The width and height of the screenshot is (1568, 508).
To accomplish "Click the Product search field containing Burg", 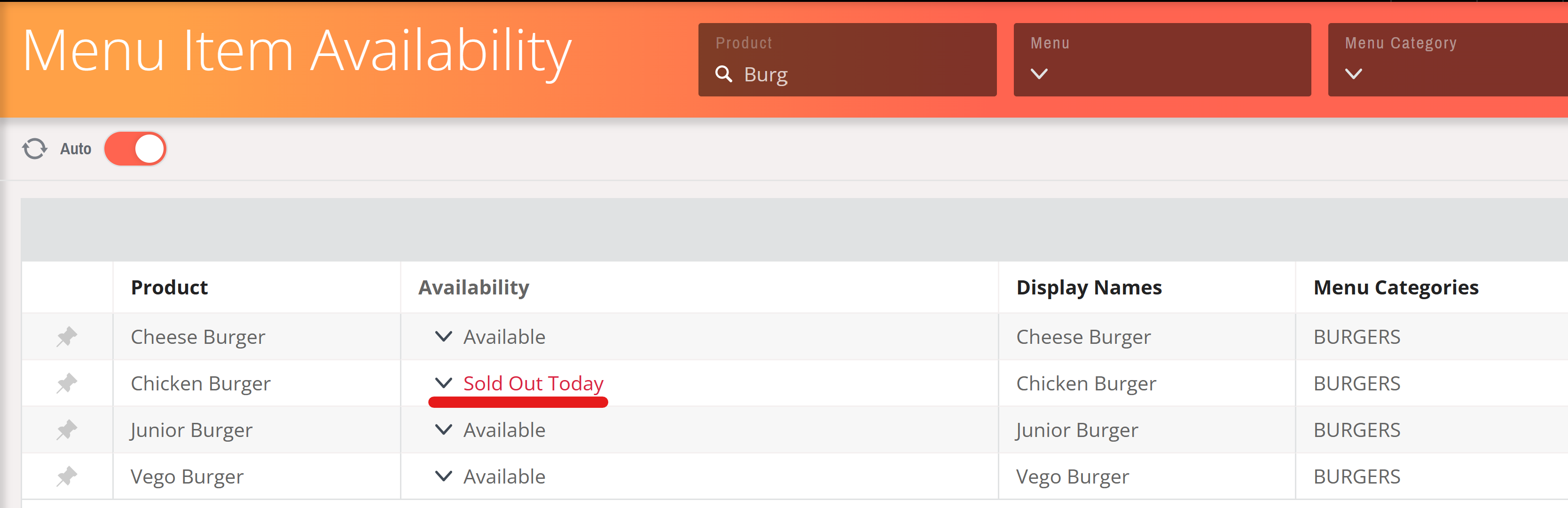I will [847, 60].
